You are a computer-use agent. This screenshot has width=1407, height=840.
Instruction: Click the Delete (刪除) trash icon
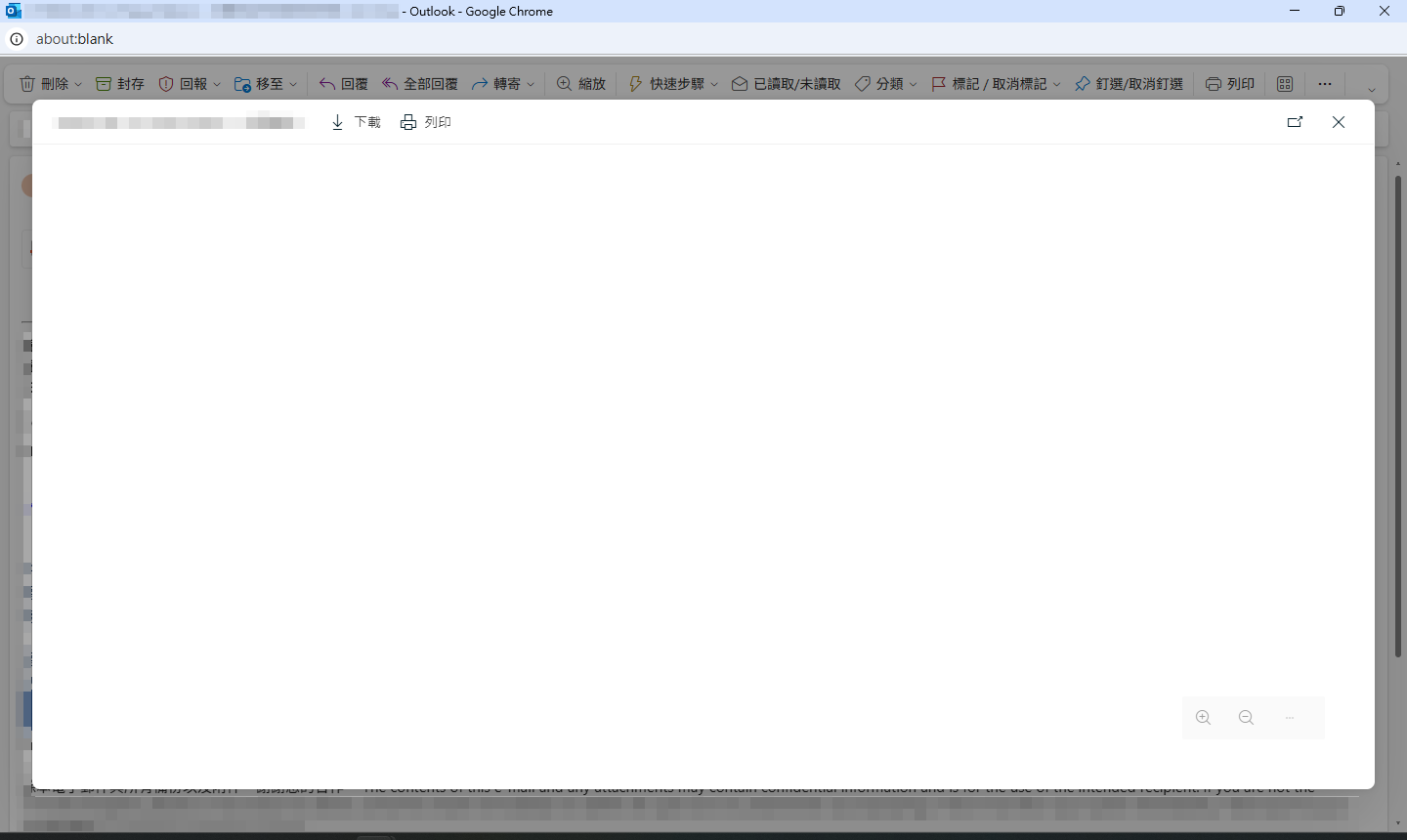pos(27,84)
